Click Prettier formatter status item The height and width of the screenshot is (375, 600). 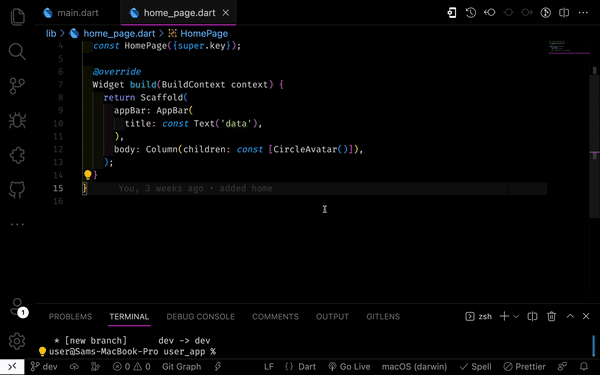[x=525, y=367]
